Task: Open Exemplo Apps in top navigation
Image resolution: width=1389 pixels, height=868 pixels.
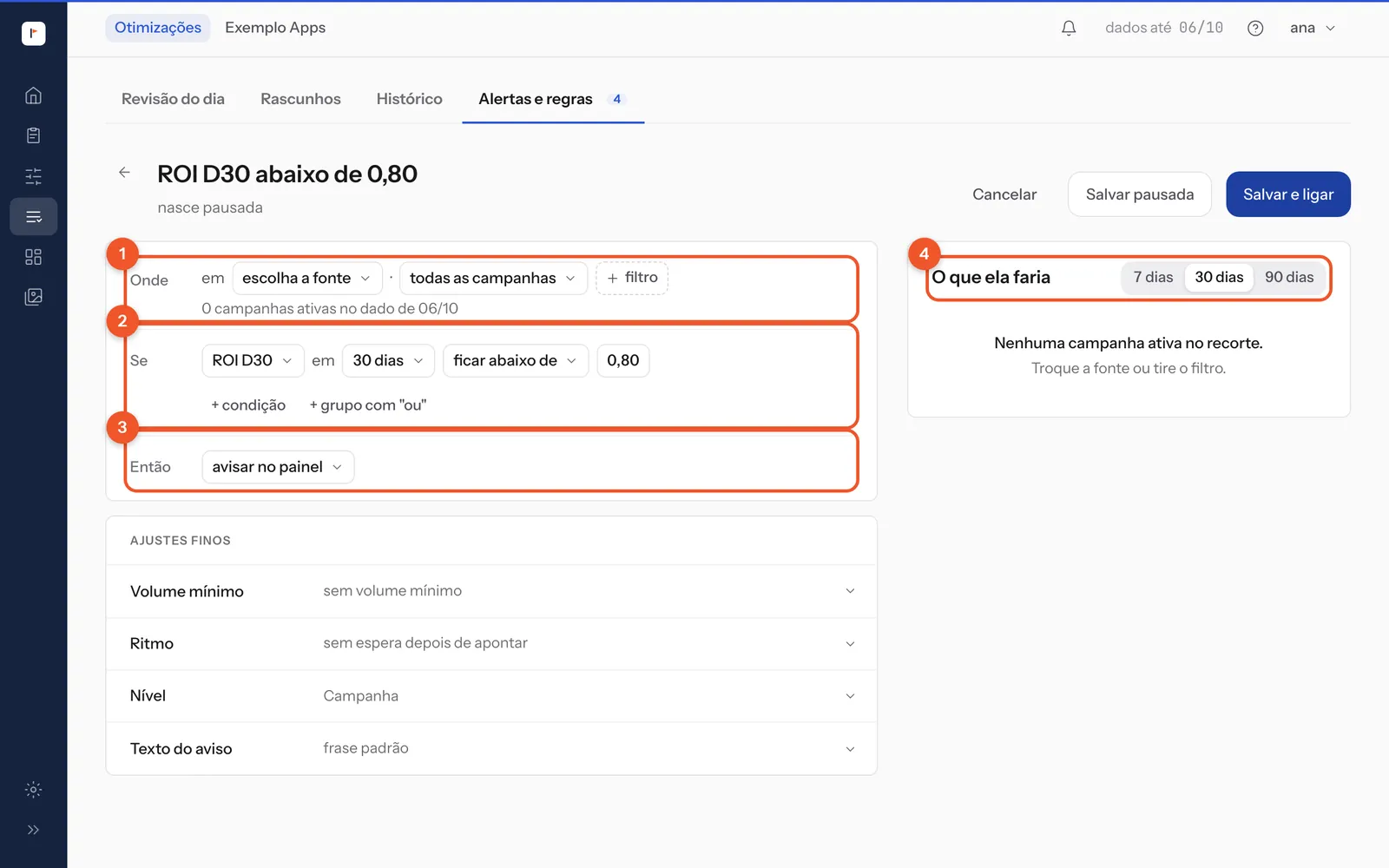Action: (275, 28)
